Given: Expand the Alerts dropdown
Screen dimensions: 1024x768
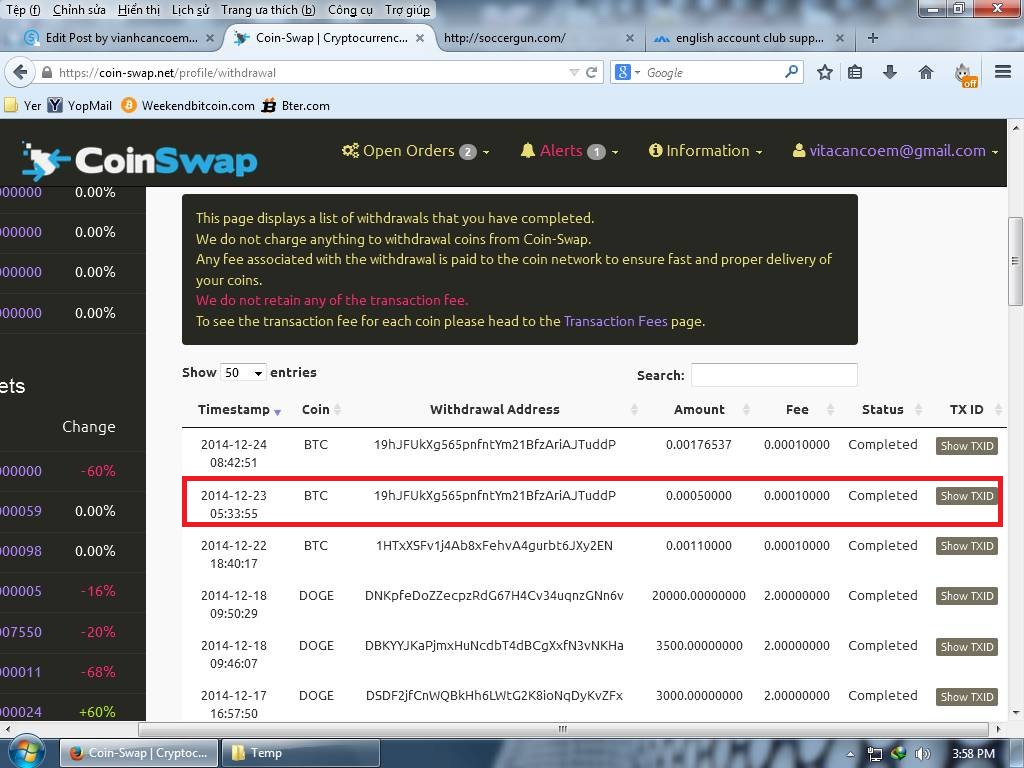Looking at the screenshot, I should pos(569,151).
